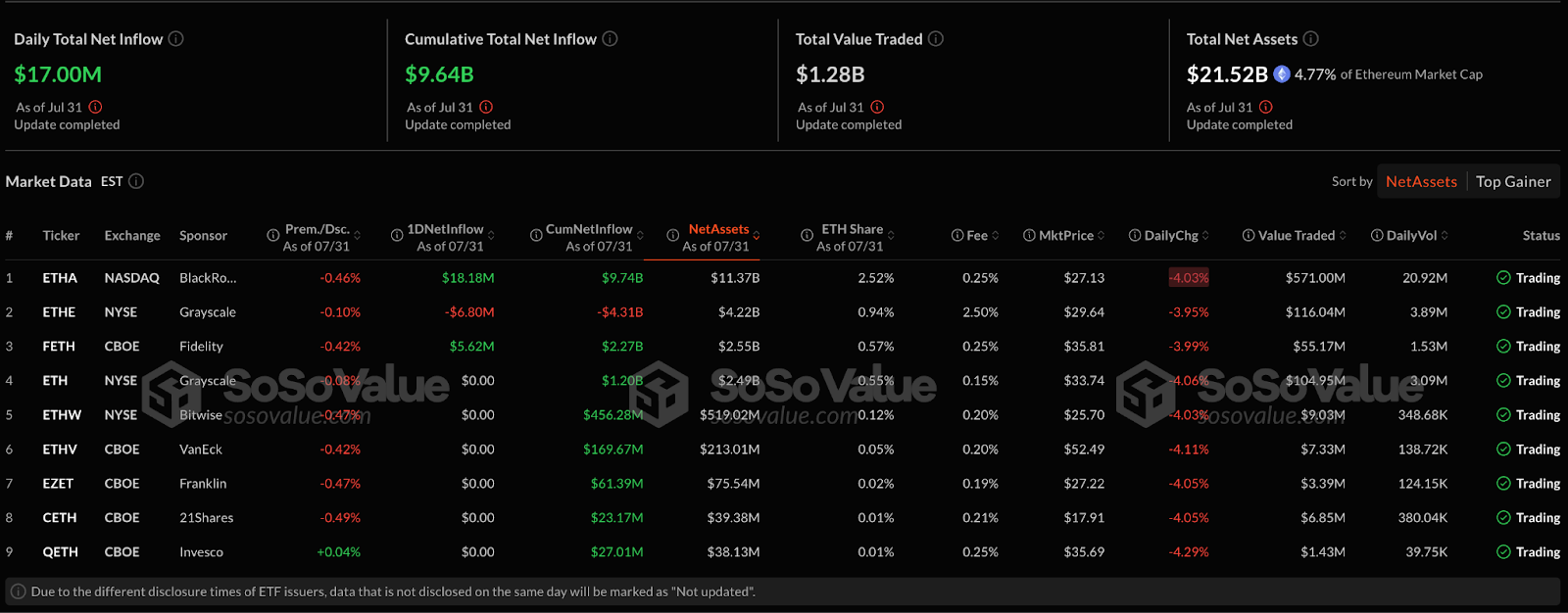The width and height of the screenshot is (1568, 613).
Task: Click the highlighted -4.03% DailyChg for ETHA
Action: [x=1188, y=278]
